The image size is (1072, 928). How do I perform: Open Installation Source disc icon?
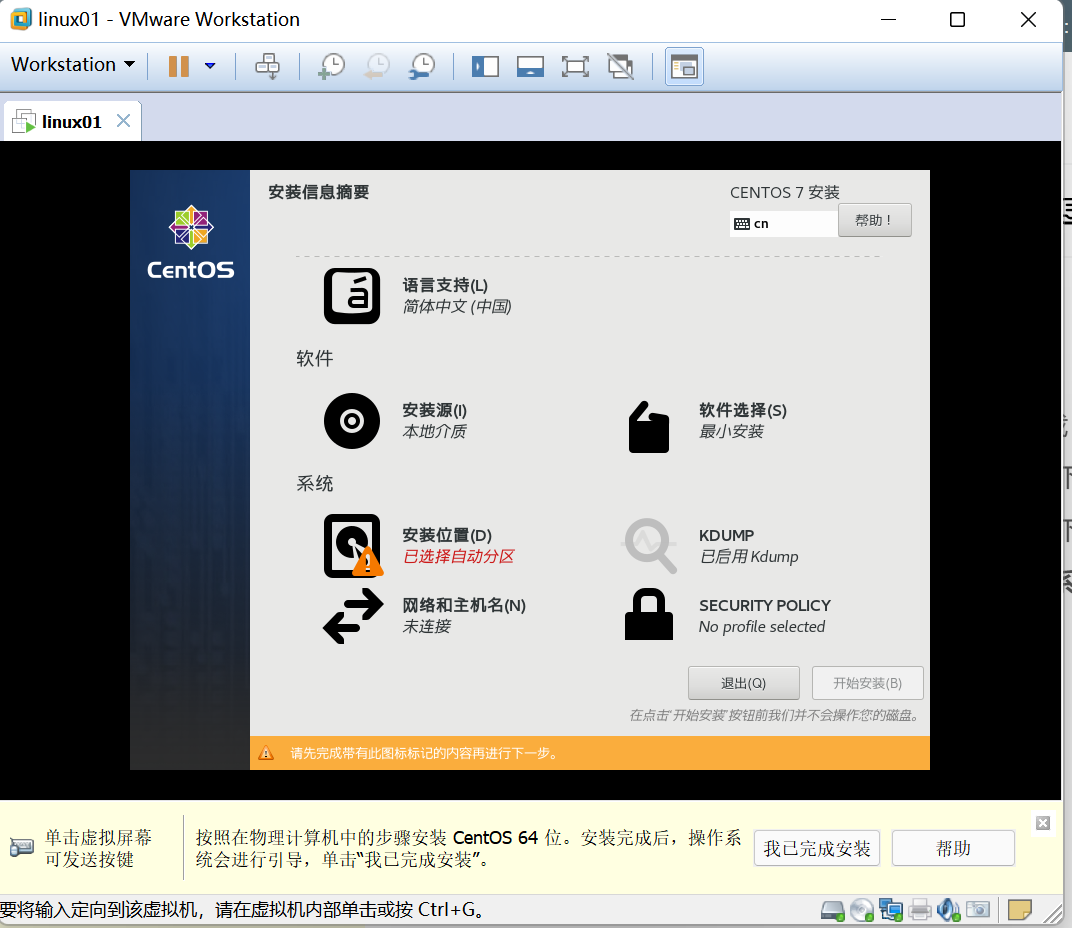click(352, 421)
